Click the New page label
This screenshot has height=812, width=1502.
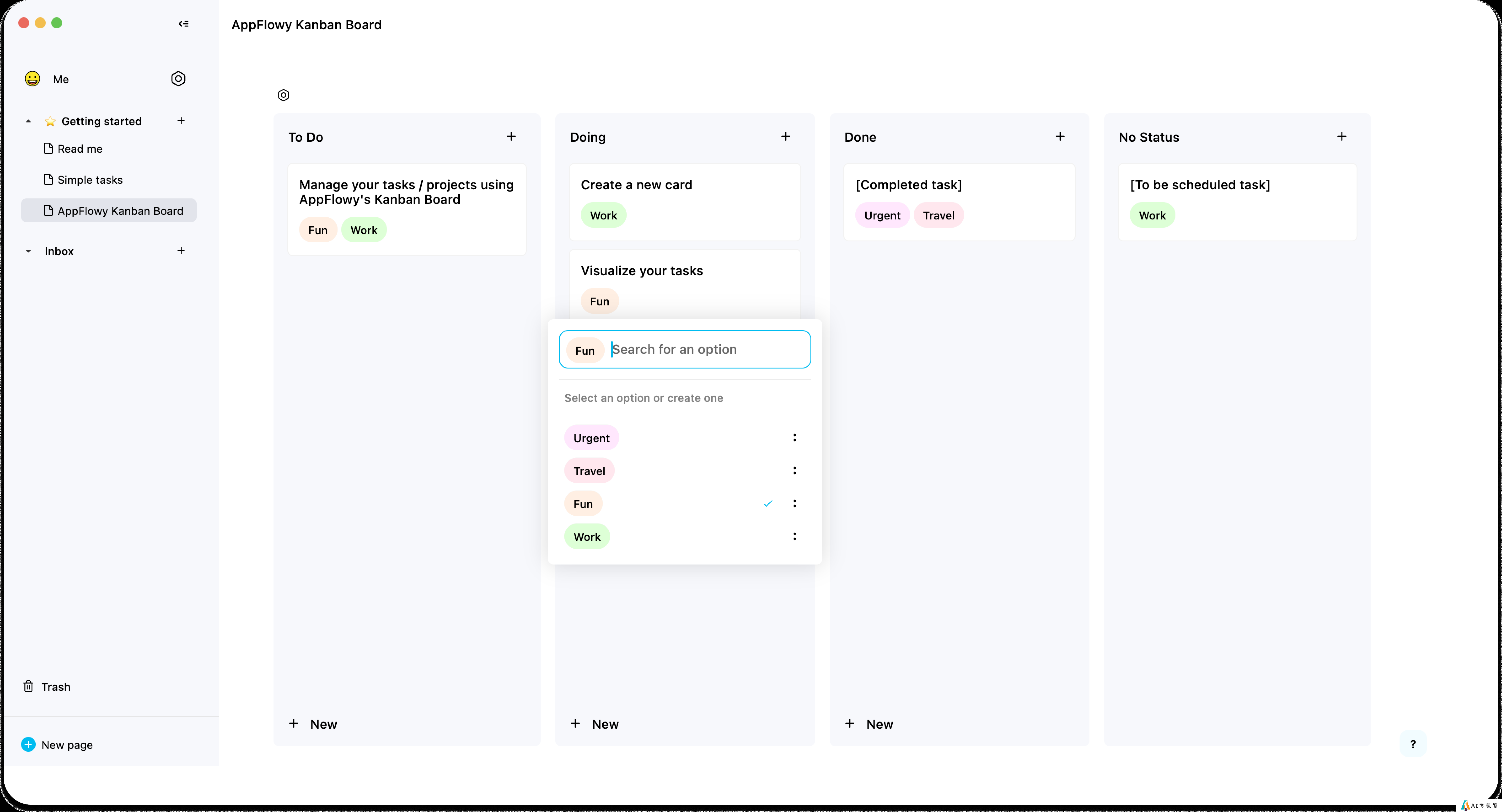point(67,745)
